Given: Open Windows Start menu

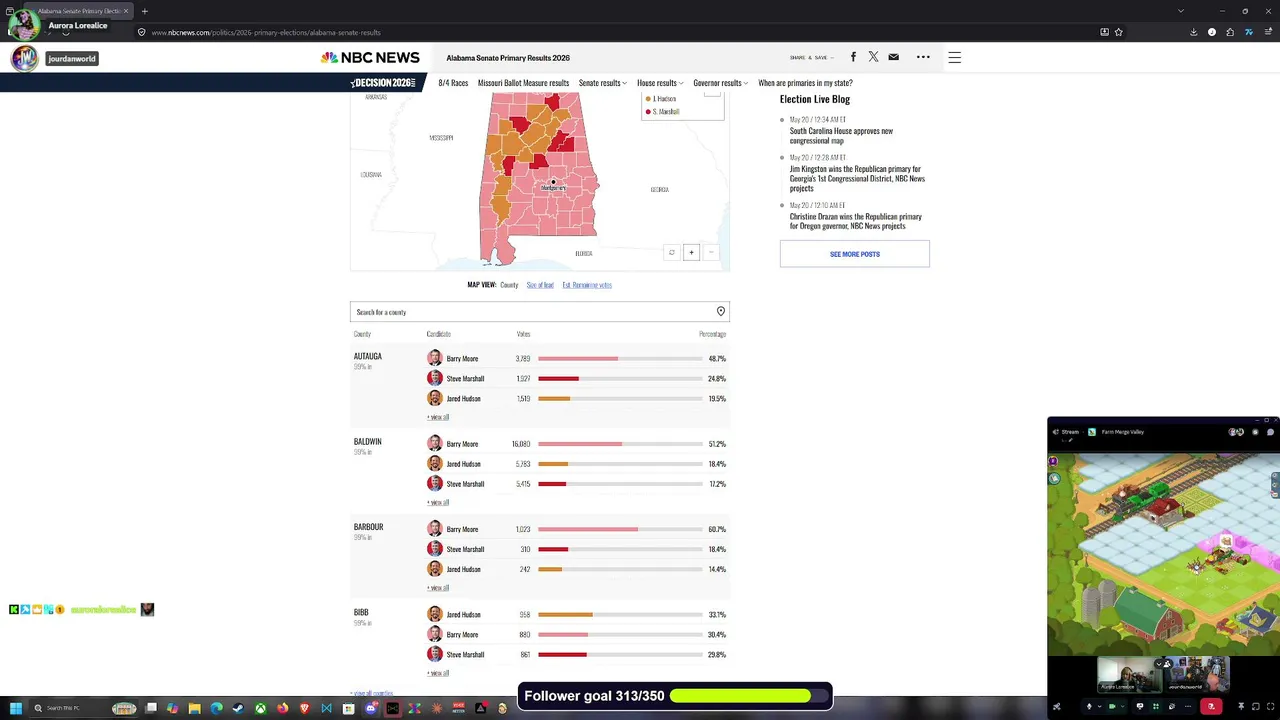Looking at the screenshot, I should 15,708.
